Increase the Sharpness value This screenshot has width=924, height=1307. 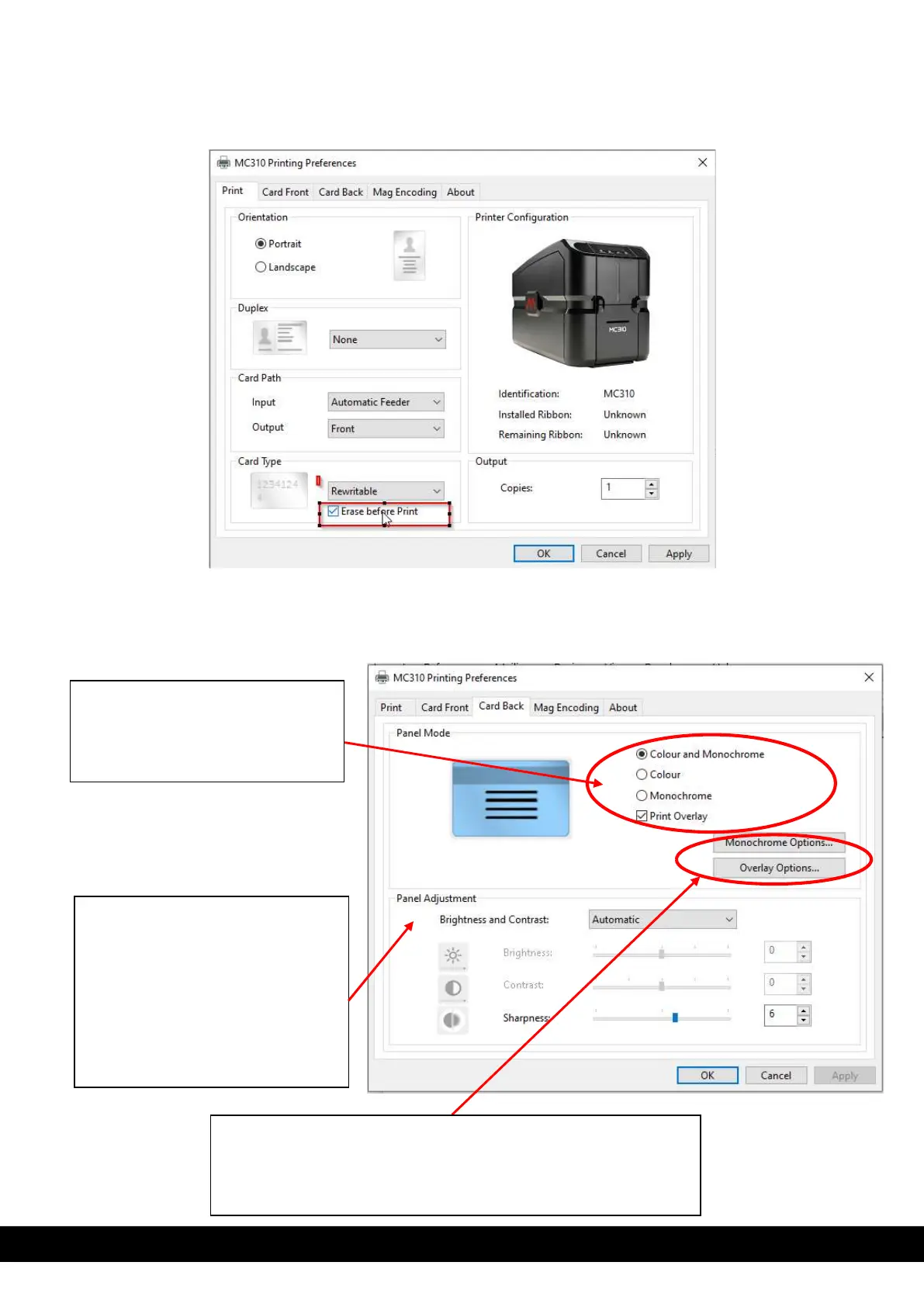tap(804, 1010)
